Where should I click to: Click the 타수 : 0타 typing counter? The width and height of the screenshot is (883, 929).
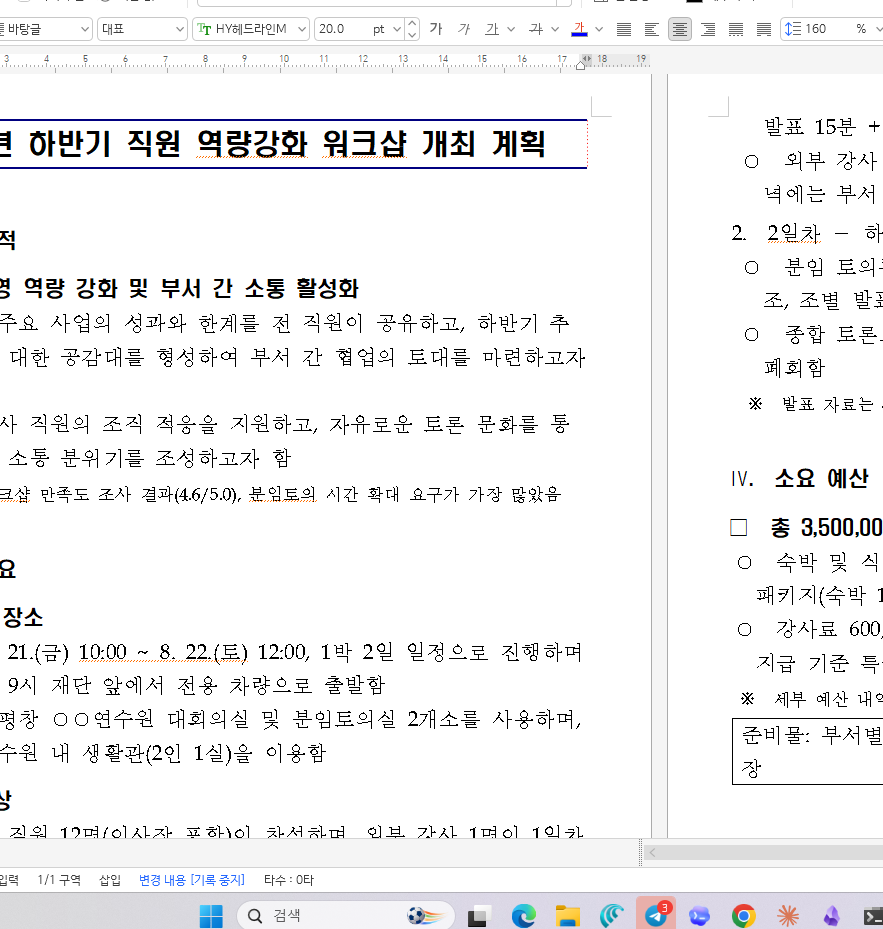289,880
